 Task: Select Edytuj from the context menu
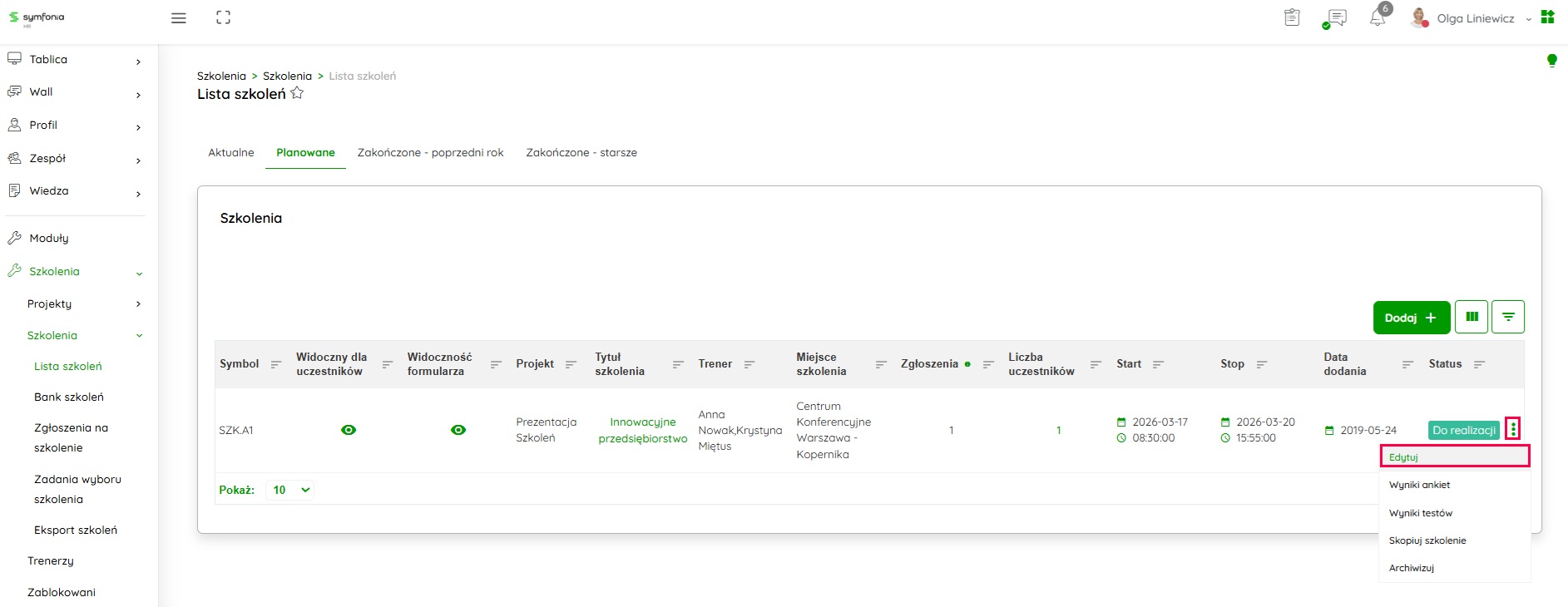1453,456
